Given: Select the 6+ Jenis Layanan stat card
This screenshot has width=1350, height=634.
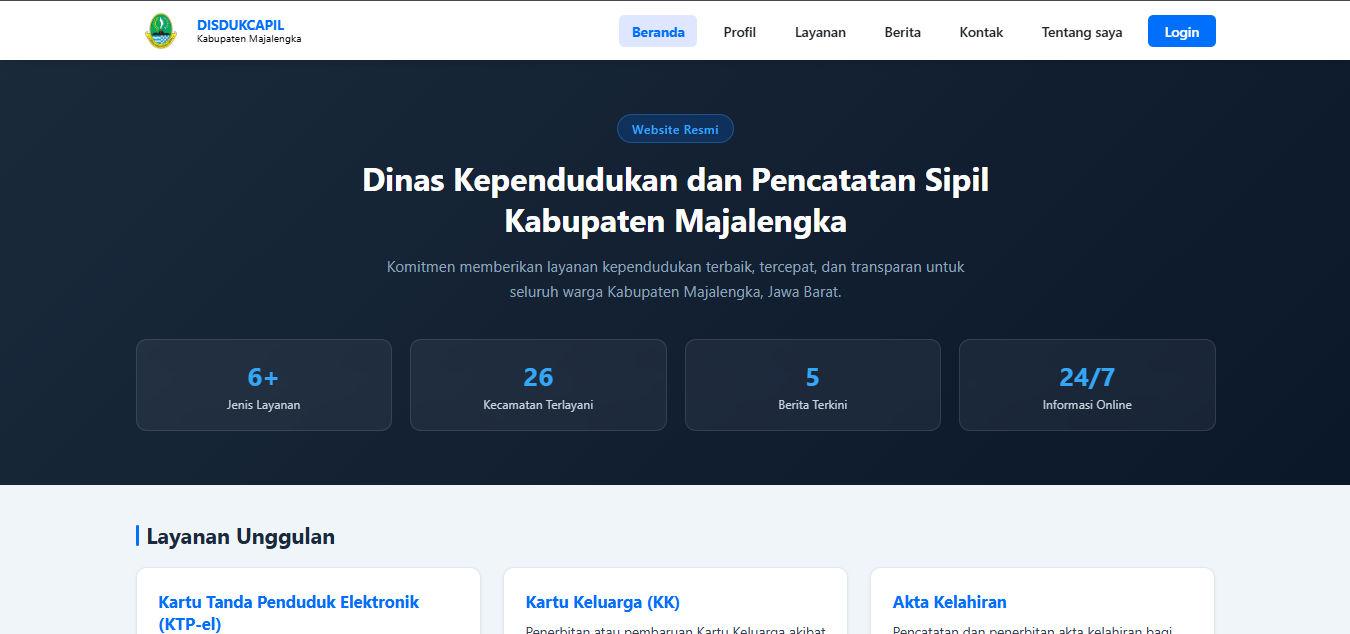Looking at the screenshot, I should pyautogui.click(x=264, y=385).
